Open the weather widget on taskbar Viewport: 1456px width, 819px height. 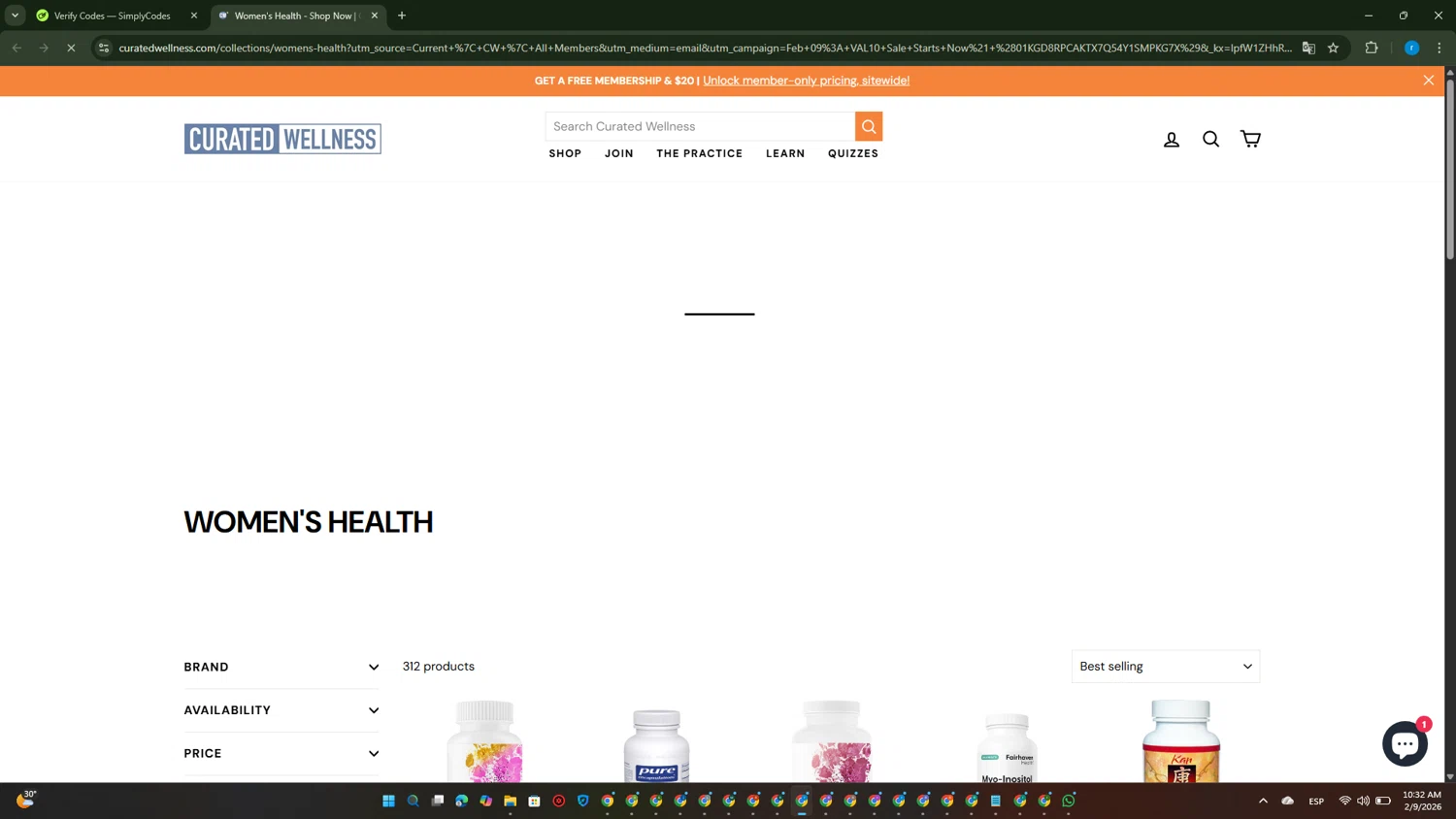tap(26, 800)
